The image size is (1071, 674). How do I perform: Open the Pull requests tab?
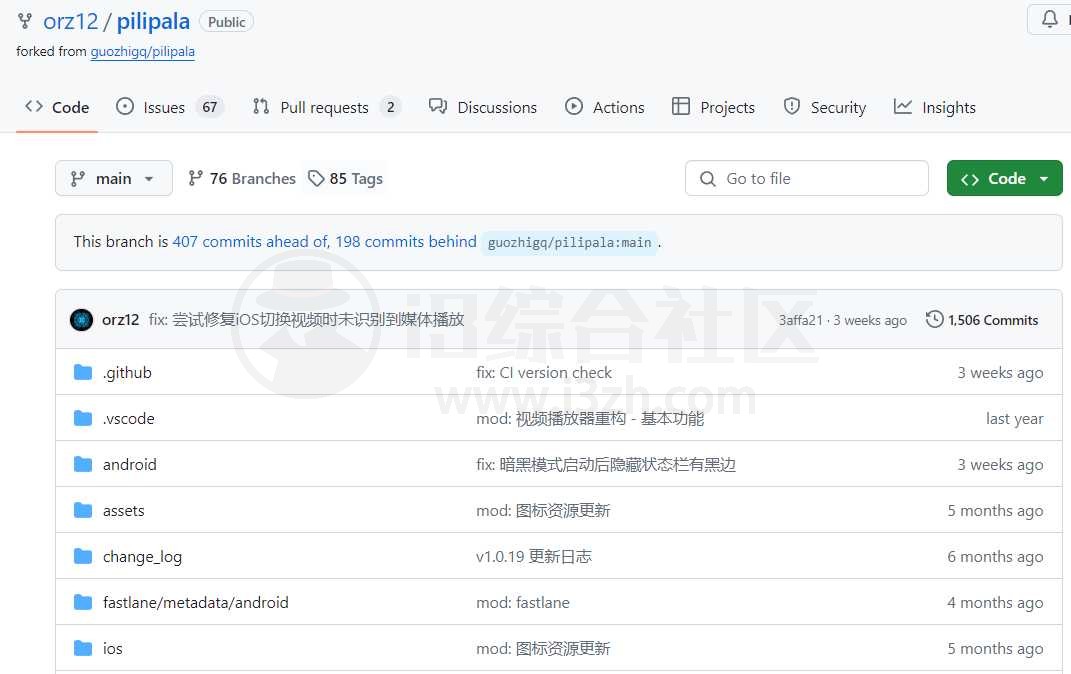click(x=326, y=107)
